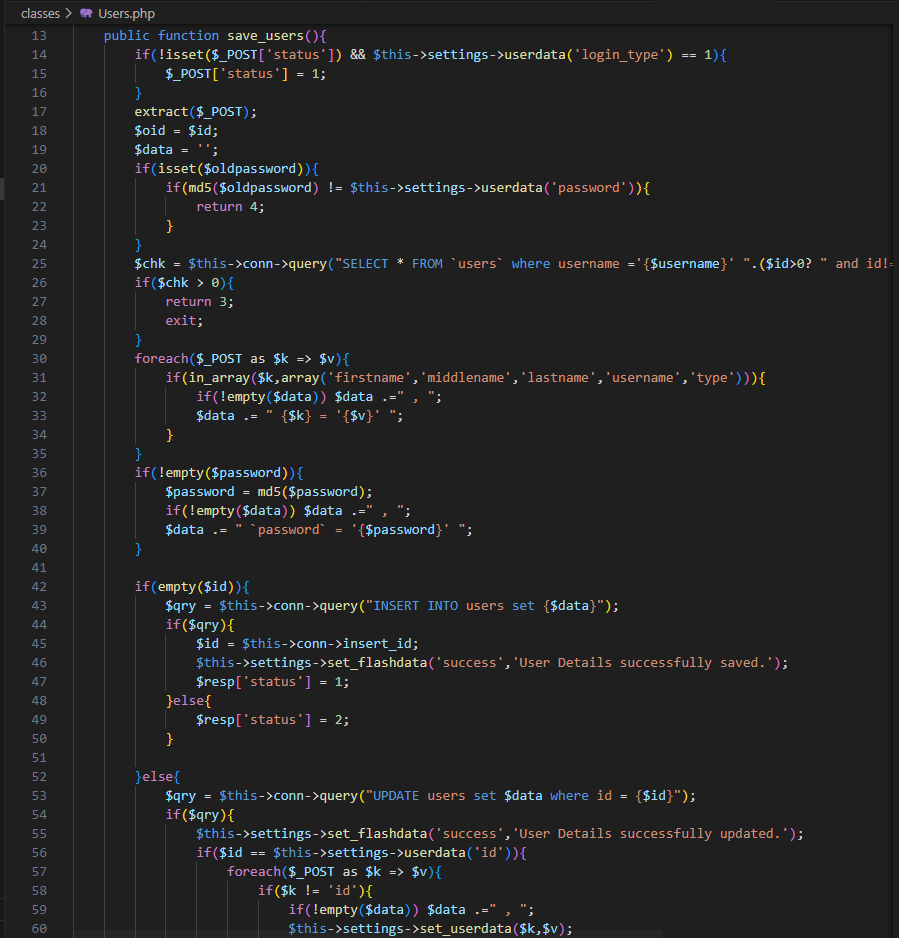Click line number 25 in the gutter
Viewport: 899px width, 938px height.
click(x=39, y=264)
